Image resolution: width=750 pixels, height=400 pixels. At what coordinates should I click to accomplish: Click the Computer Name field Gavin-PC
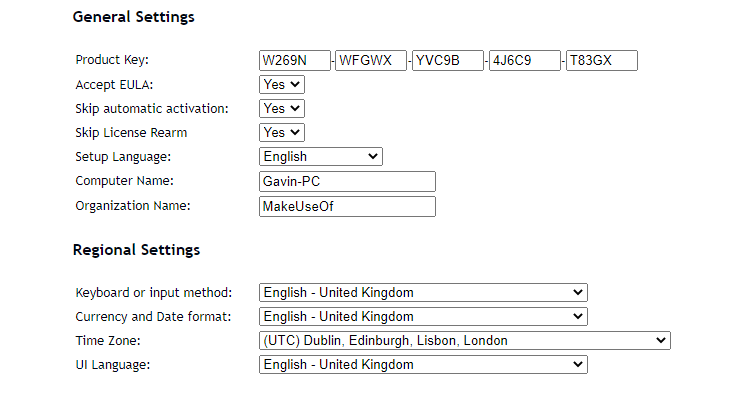point(347,181)
